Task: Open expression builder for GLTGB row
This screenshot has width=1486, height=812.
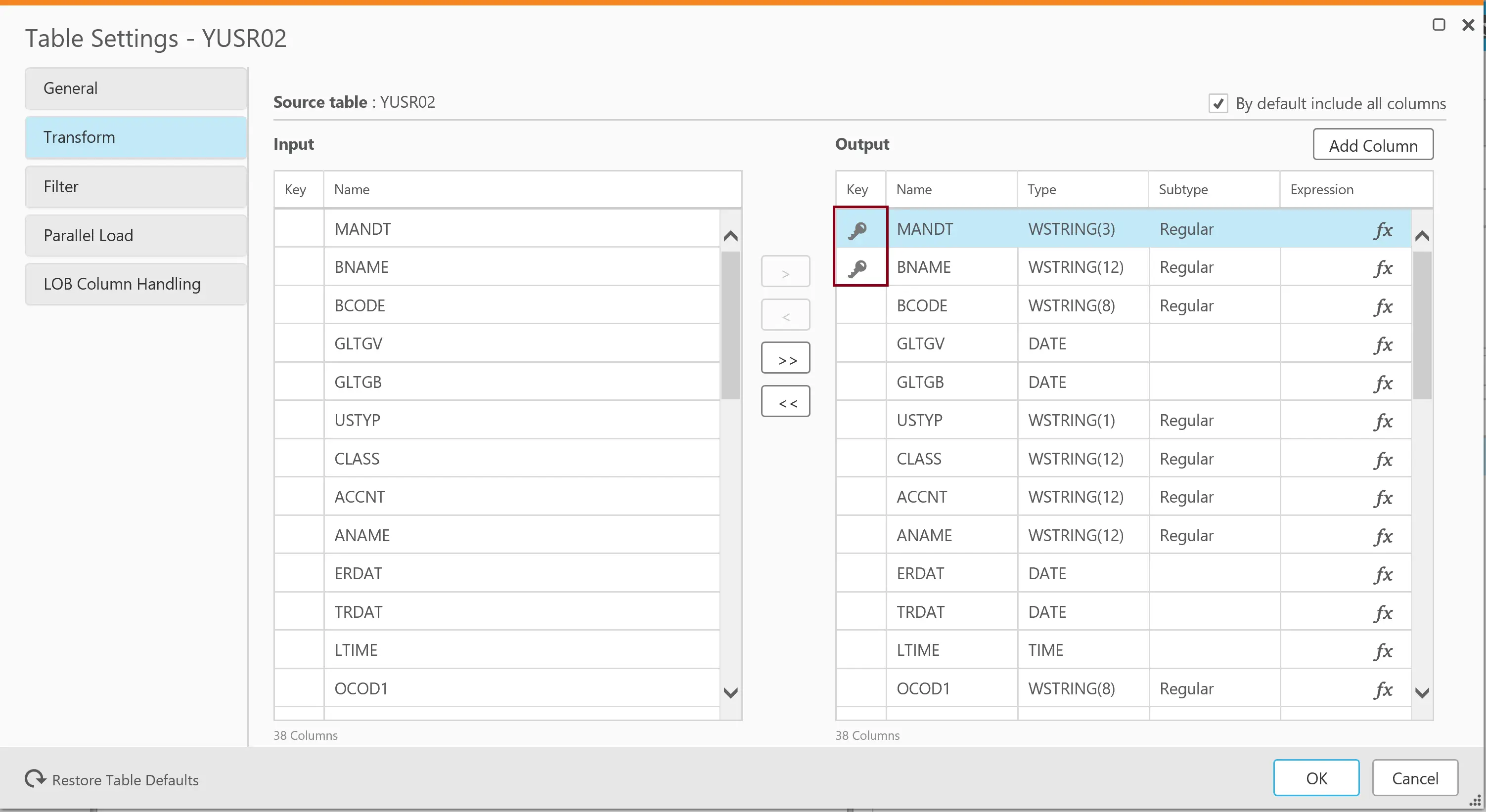Action: 1383,383
